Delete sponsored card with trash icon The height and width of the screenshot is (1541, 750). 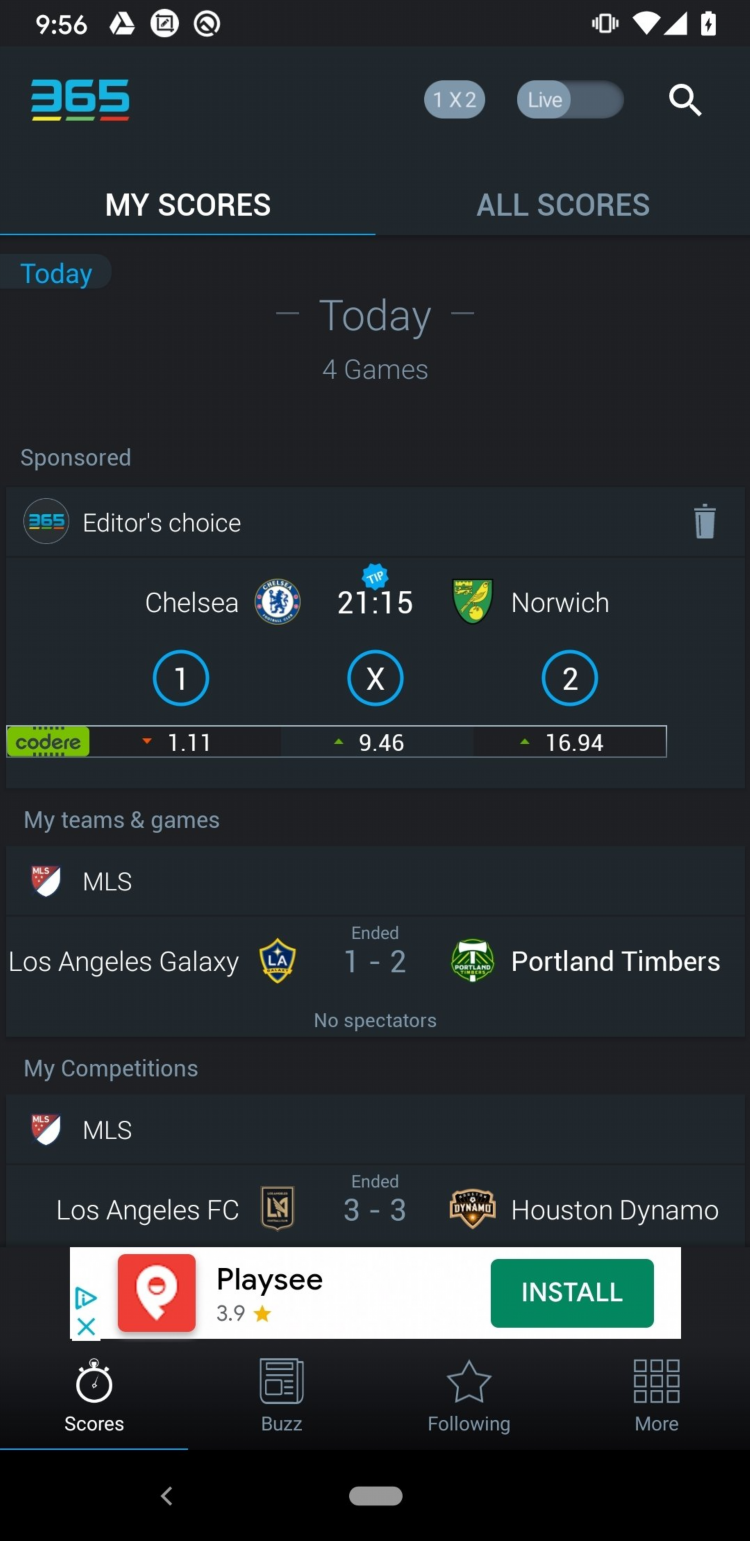pos(705,522)
